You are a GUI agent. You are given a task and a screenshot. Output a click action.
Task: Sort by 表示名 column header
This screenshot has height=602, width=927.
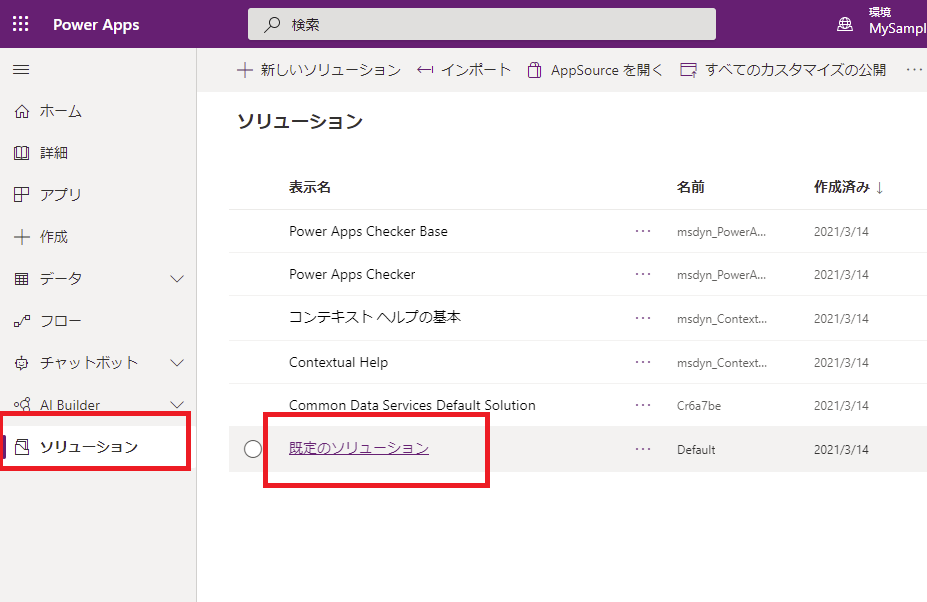click(x=310, y=187)
